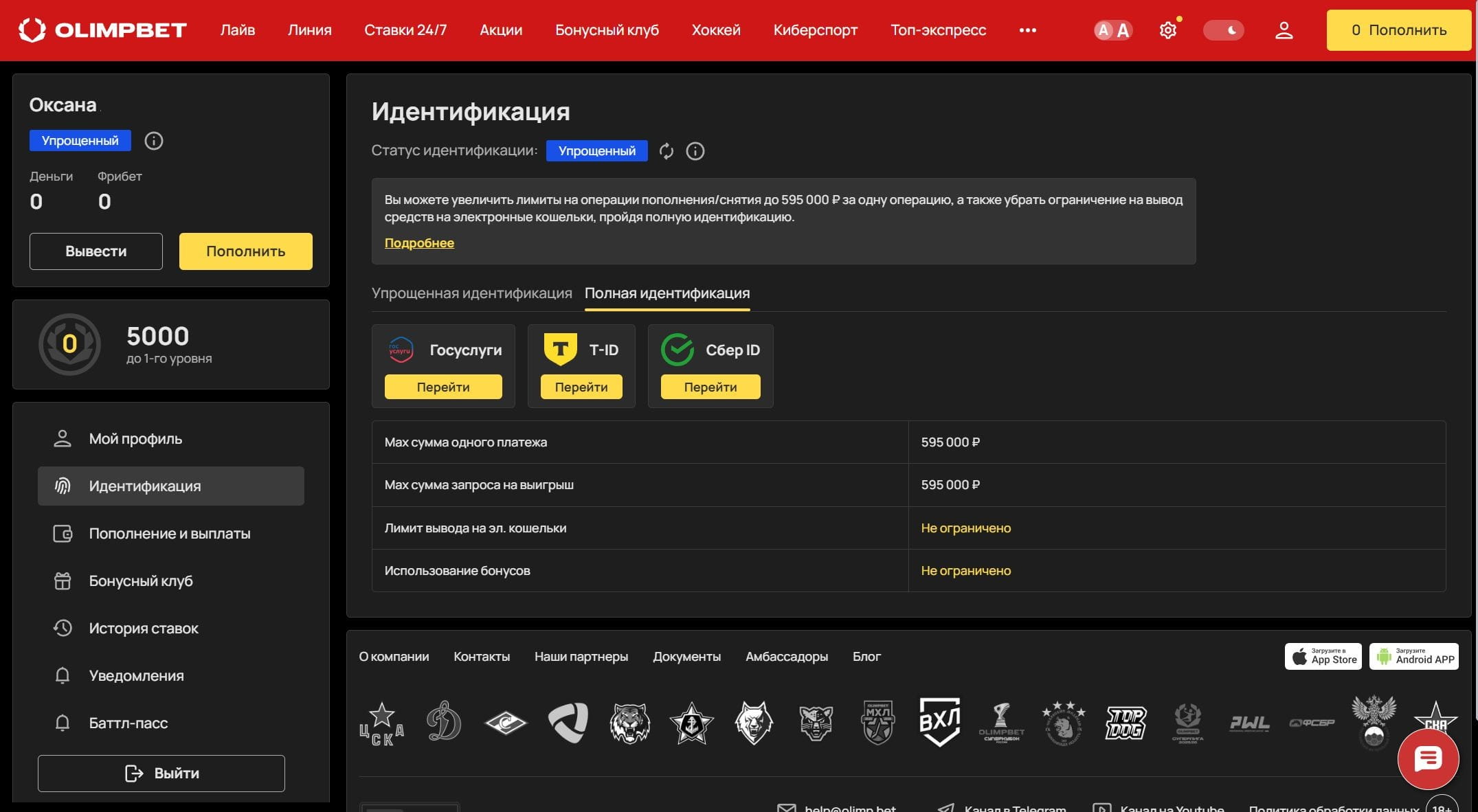
Task: Click 595 000 ₽ in Мах сумма одного платежа row
Action: click(x=950, y=442)
